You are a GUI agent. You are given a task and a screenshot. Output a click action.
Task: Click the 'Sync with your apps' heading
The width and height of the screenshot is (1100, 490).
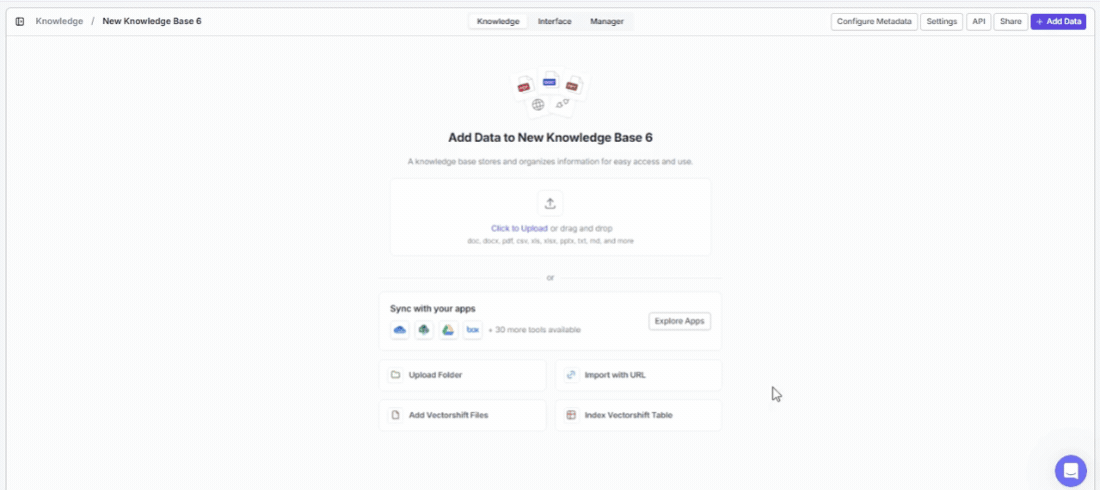click(x=433, y=308)
